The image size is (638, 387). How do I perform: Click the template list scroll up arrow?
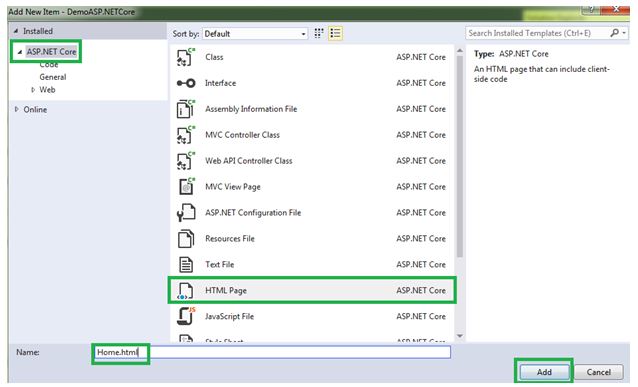click(x=460, y=50)
